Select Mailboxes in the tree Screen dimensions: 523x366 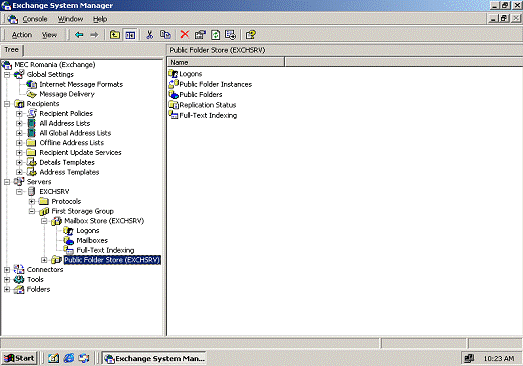tap(92, 241)
